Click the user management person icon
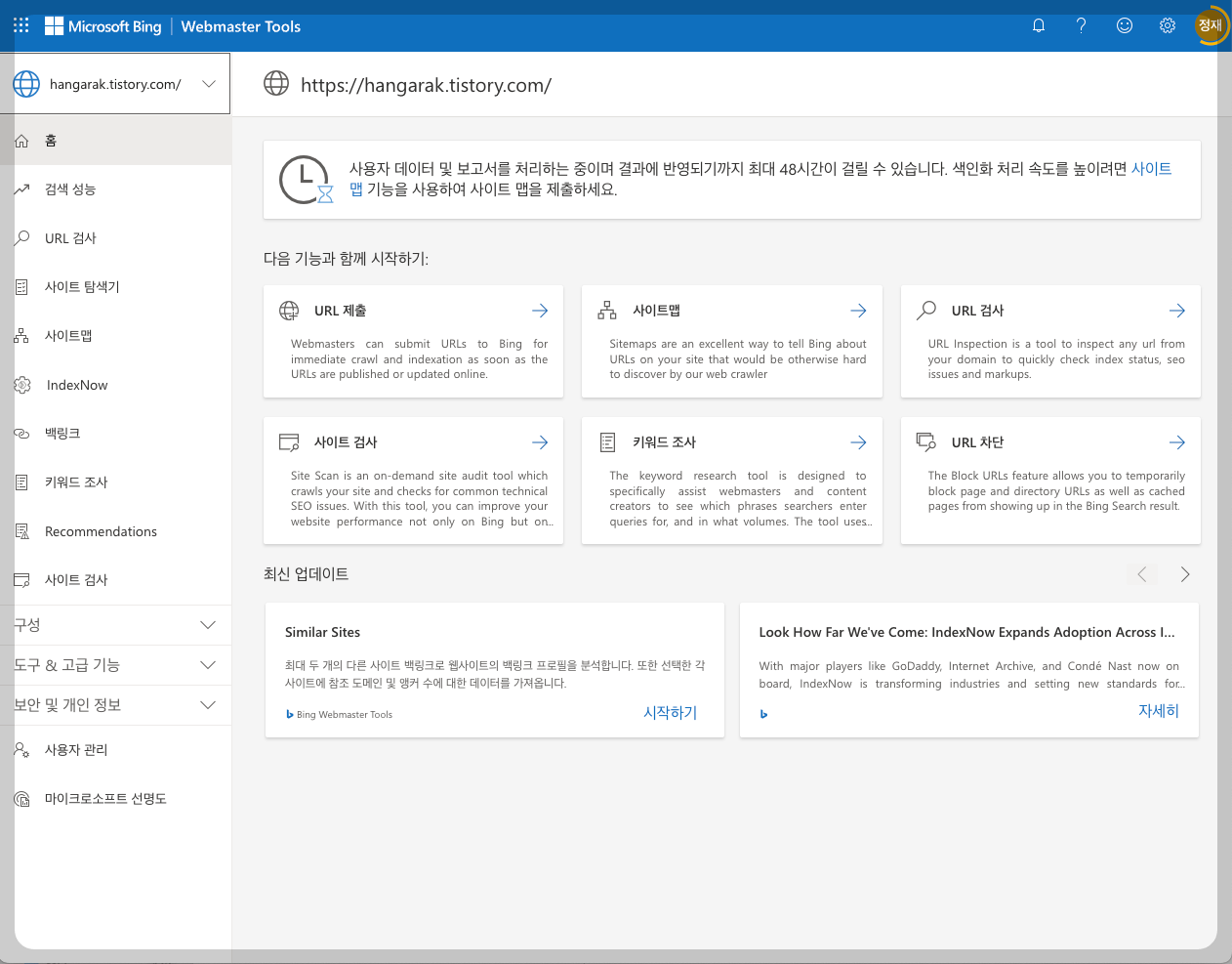Viewport: 1232px width, 964px height. 21,750
